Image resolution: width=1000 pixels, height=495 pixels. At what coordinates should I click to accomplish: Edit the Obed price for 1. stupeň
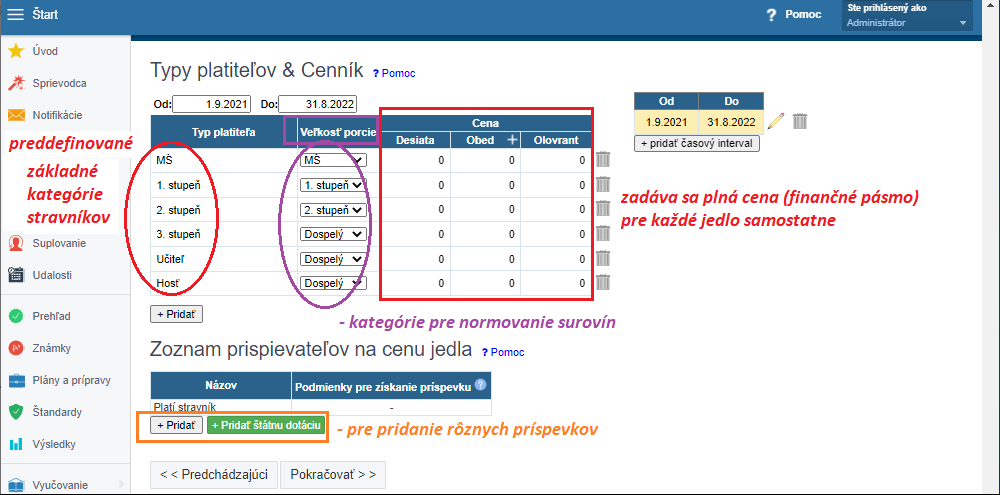485,185
